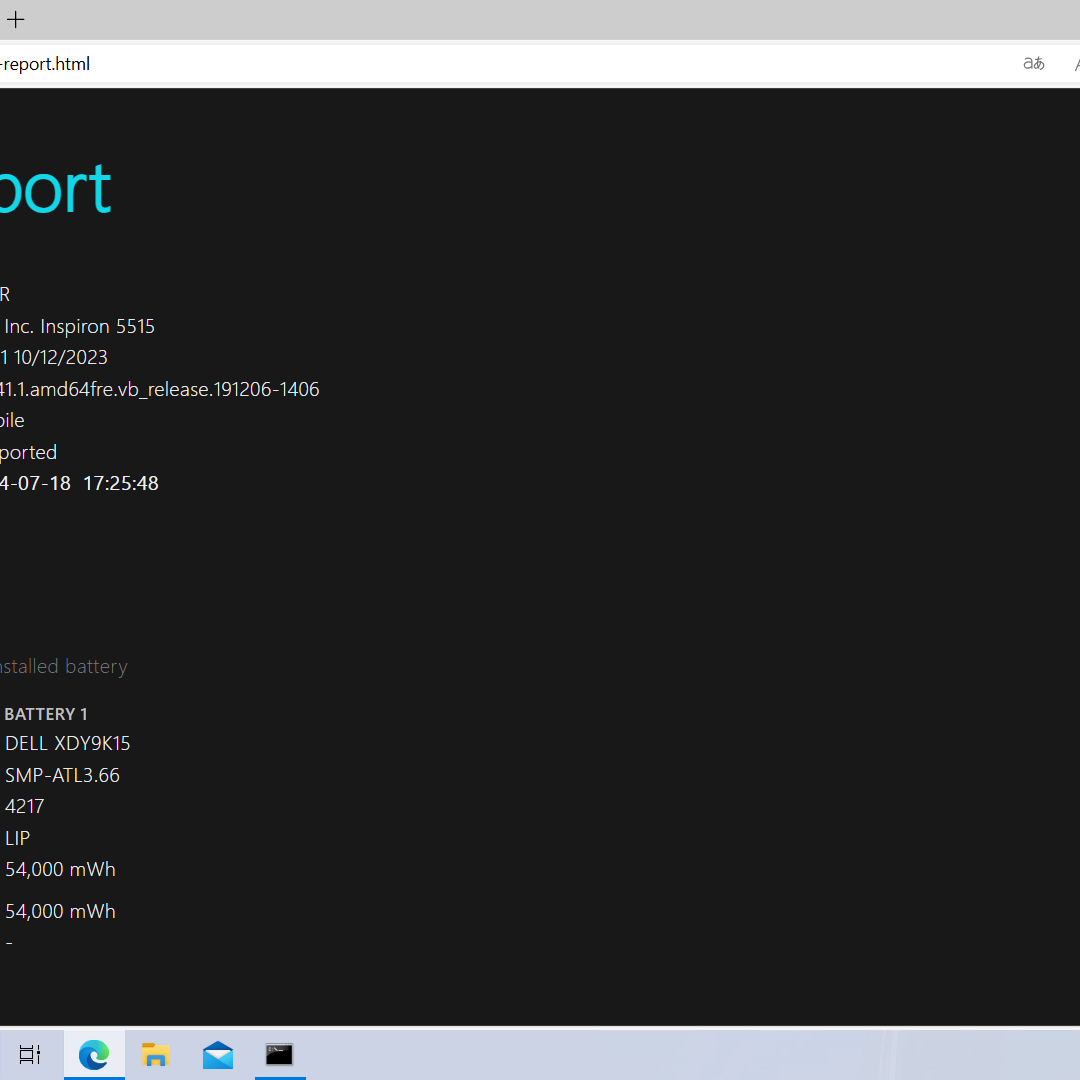Select the report time '17:25:48'
The height and width of the screenshot is (1080, 1080).
tap(121, 484)
